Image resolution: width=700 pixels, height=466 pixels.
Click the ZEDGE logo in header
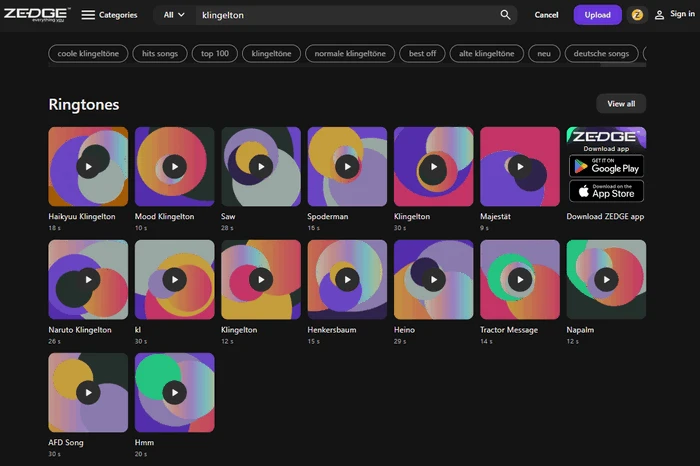36,15
